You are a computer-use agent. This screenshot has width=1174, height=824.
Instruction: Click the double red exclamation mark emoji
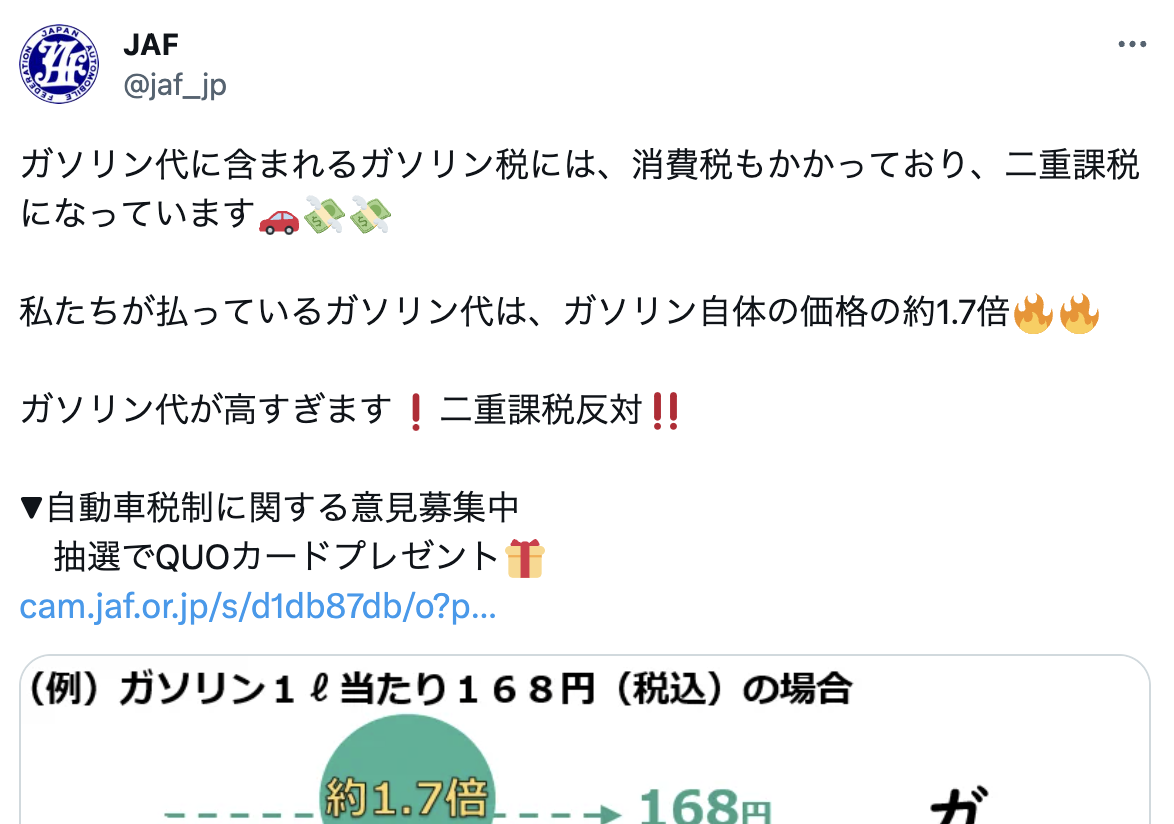pyautogui.click(x=665, y=411)
